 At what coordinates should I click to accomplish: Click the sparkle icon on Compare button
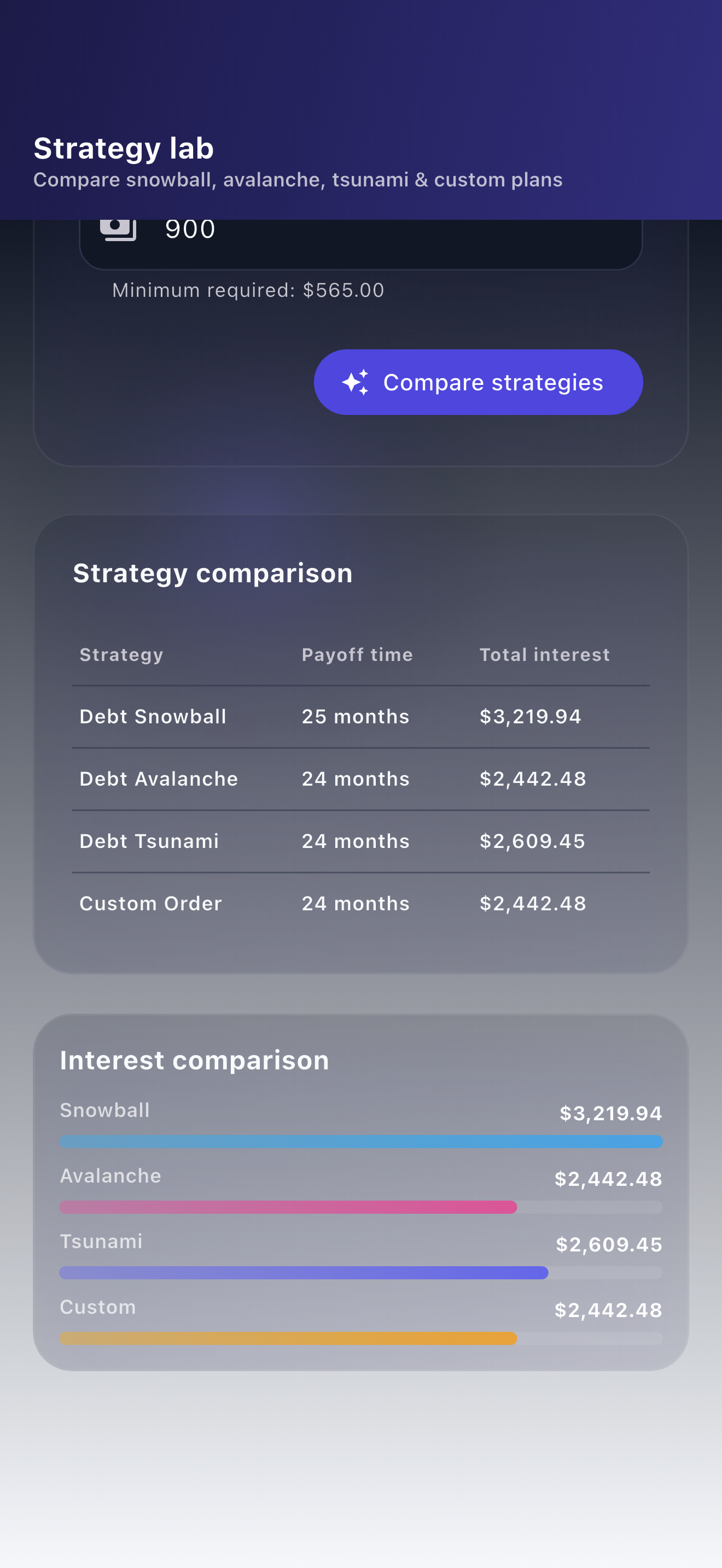point(356,382)
